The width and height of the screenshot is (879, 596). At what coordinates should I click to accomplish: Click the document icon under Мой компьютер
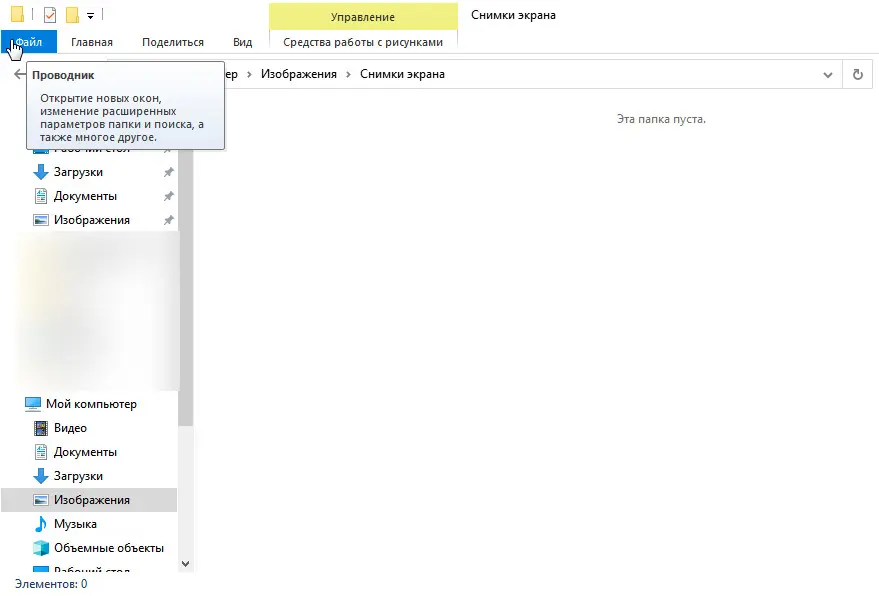tap(41, 452)
